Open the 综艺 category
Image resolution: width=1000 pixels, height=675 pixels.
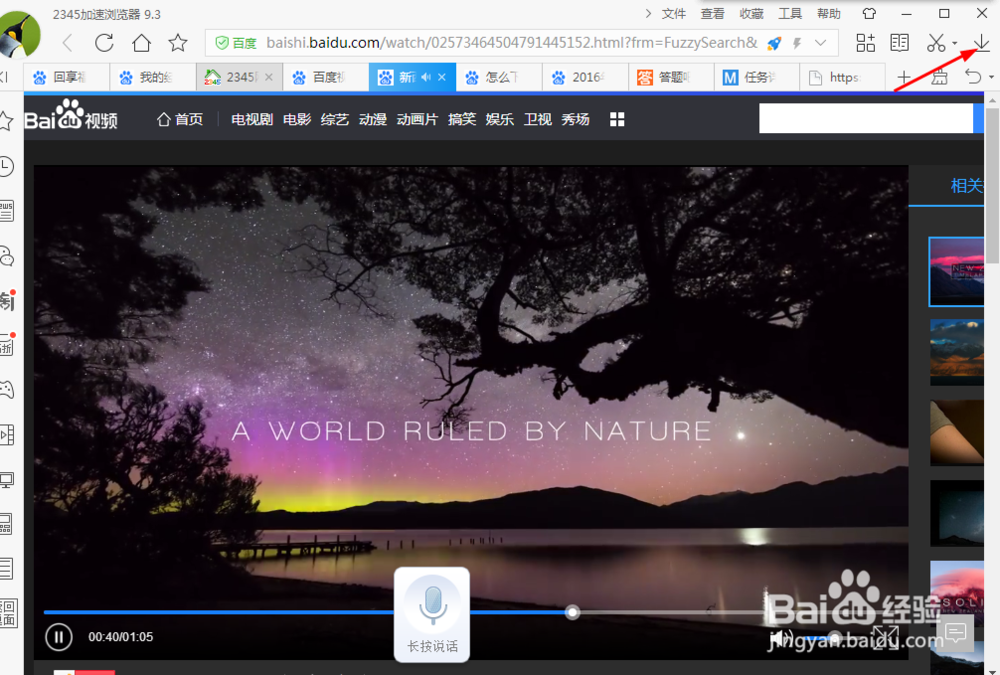pyautogui.click(x=335, y=119)
